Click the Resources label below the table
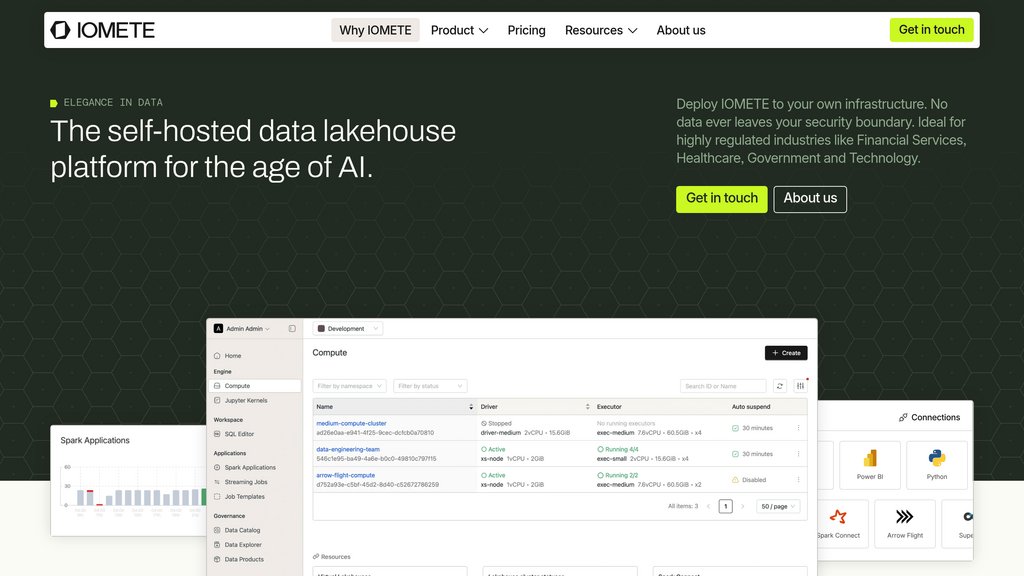Screen dimensions: 1024x576 (332, 557)
